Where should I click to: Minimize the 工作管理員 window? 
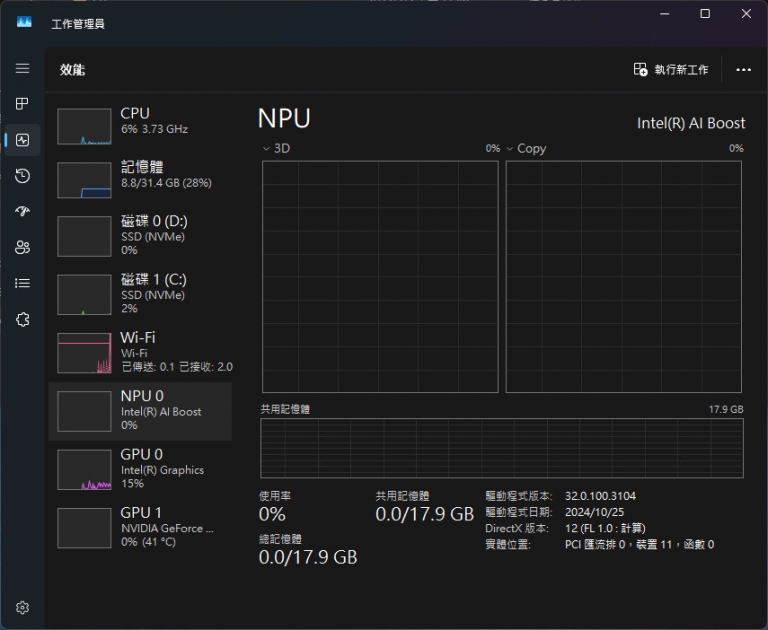click(x=665, y=14)
